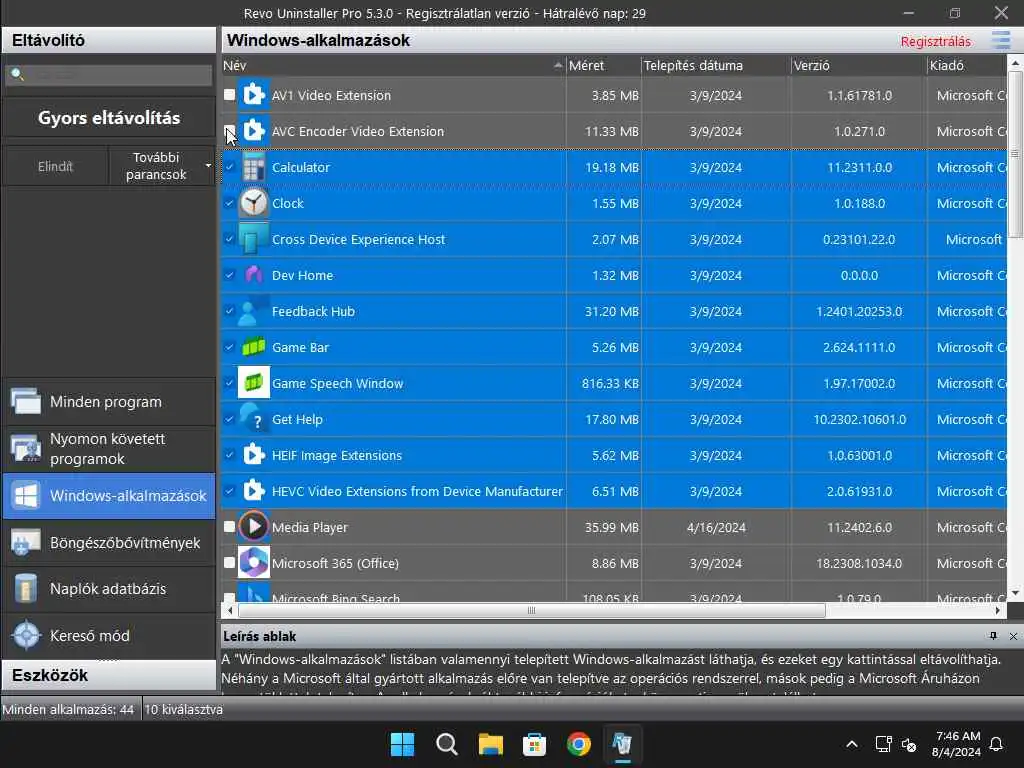Click the Media Player app icon
The width and height of the screenshot is (1024, 768).
[253, 527]
